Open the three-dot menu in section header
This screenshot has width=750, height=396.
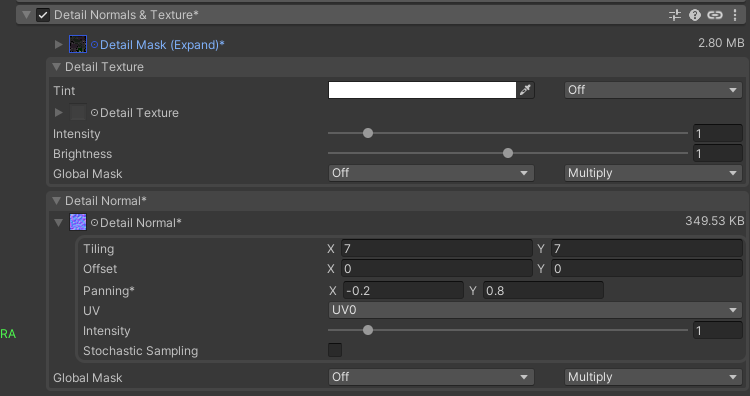735,15
